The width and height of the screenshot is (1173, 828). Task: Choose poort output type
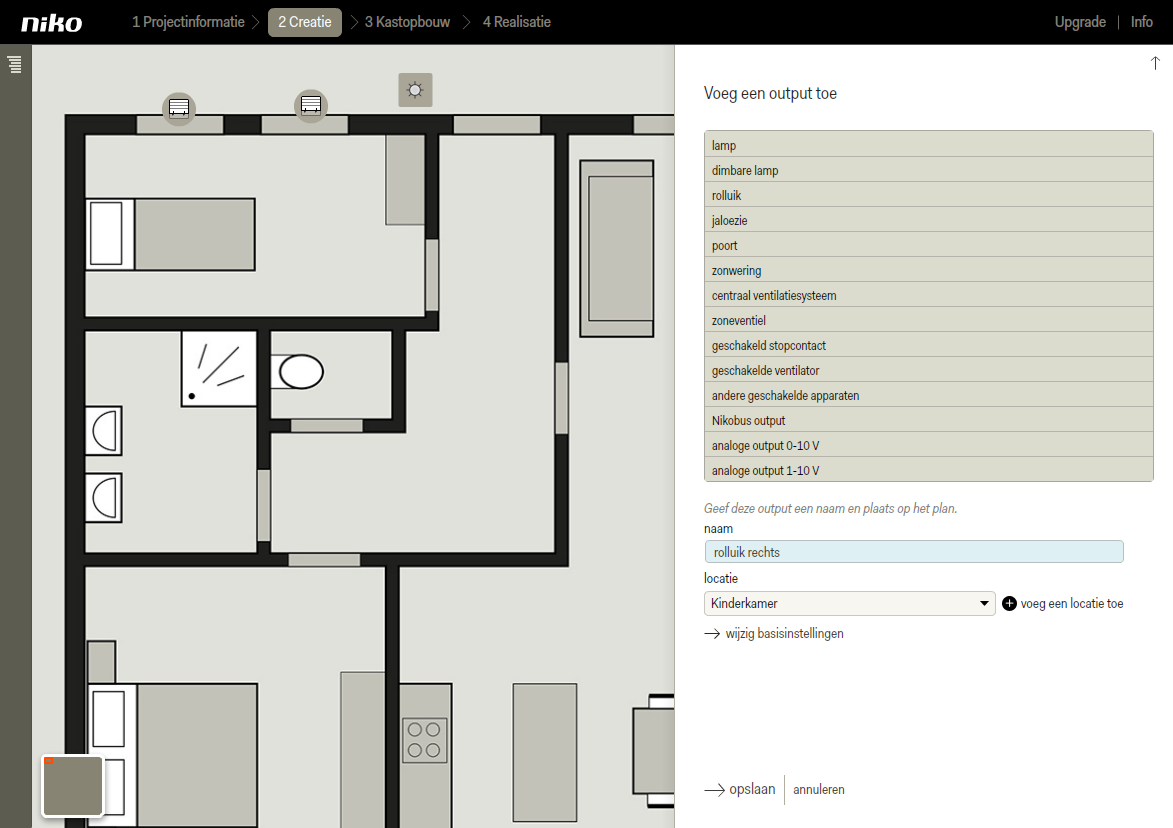click(x=928, y=245)
